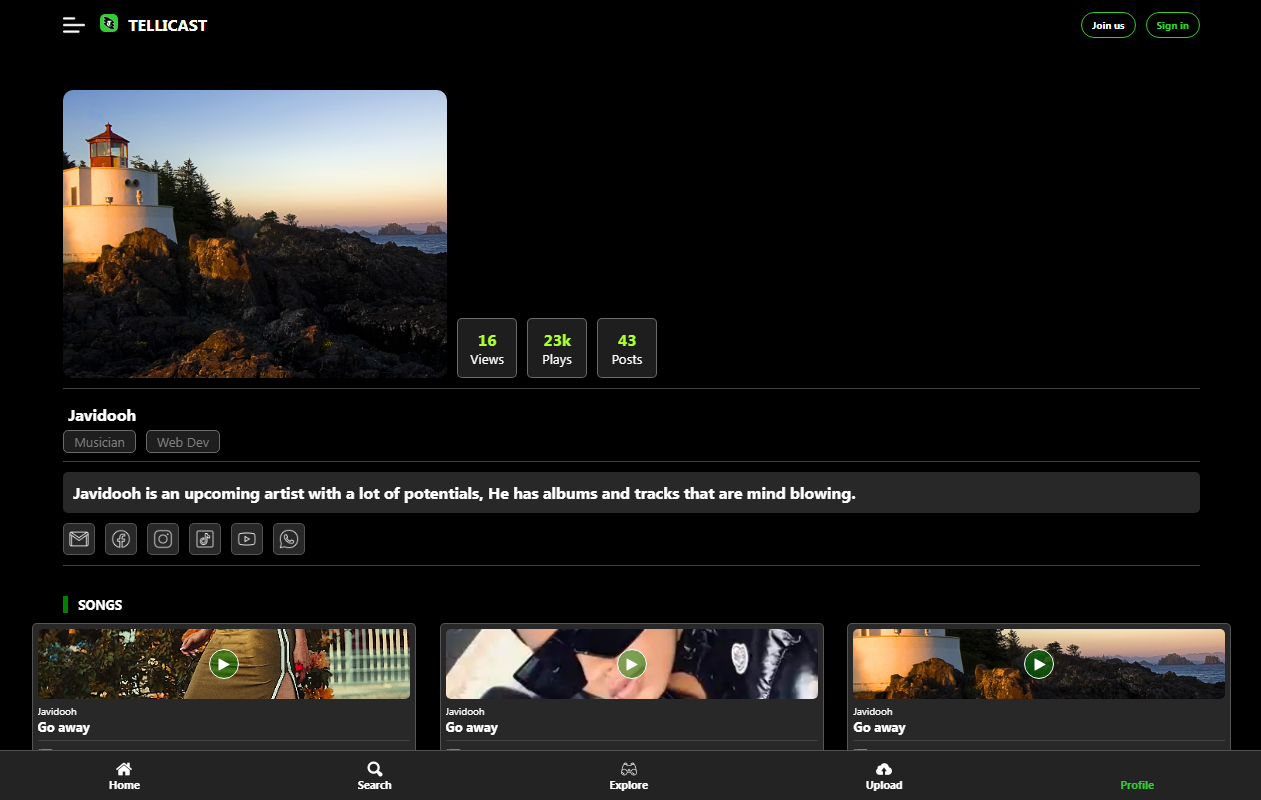Select the Musician tag
The image size is (1261, 800).
coord(99,442)
